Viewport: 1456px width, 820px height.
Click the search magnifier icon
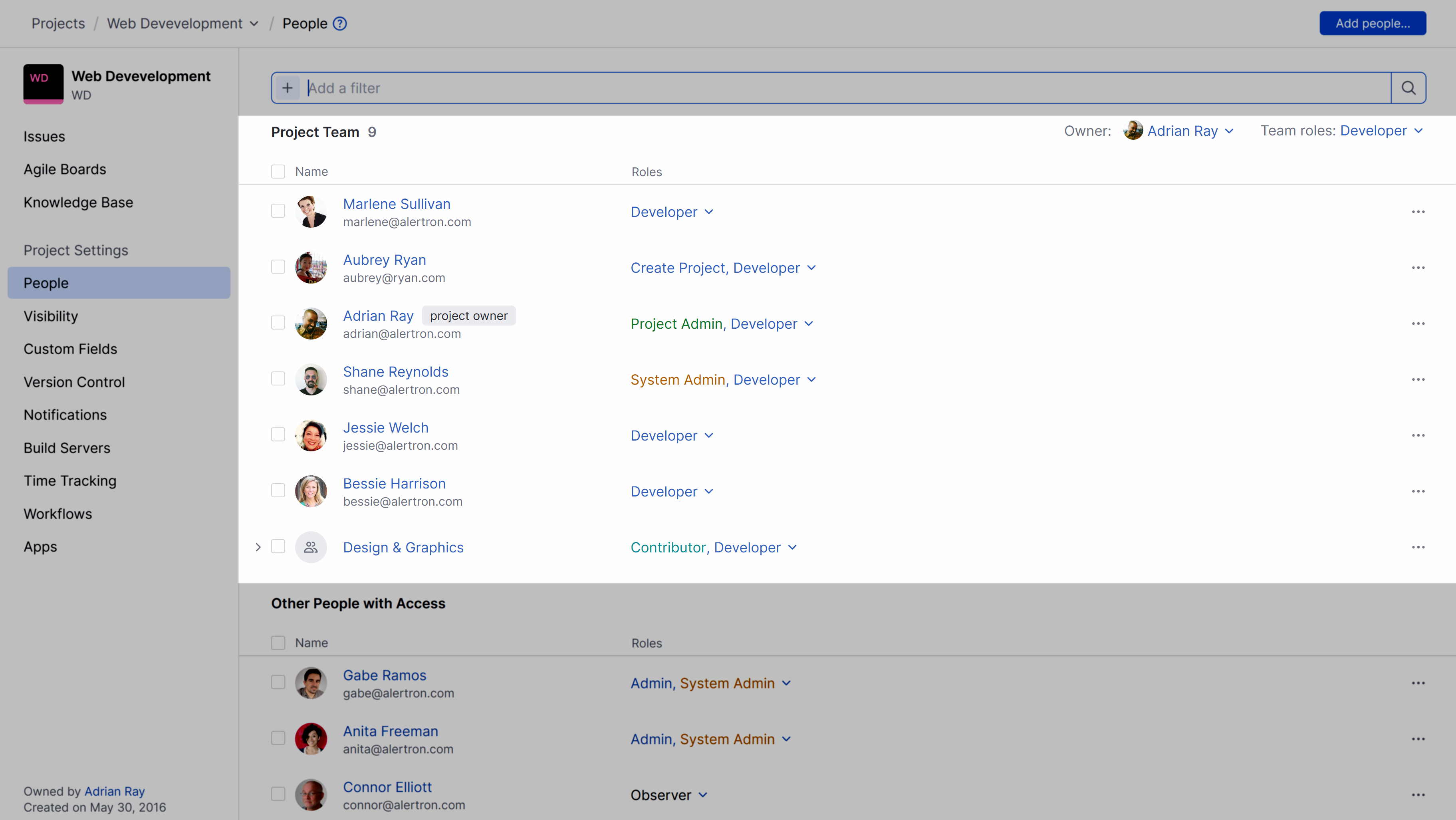tap(1408, 87)
